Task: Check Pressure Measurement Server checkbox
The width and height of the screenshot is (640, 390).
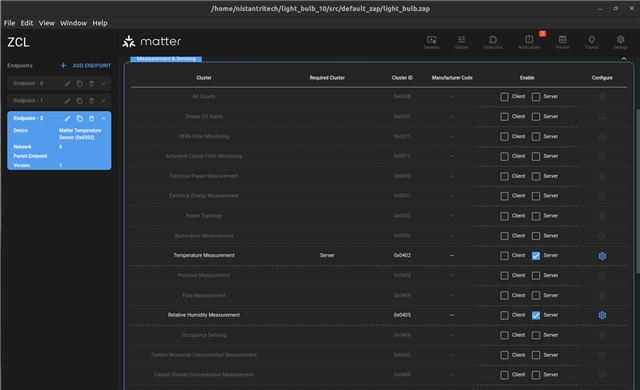Action: [x=536, y=276]
